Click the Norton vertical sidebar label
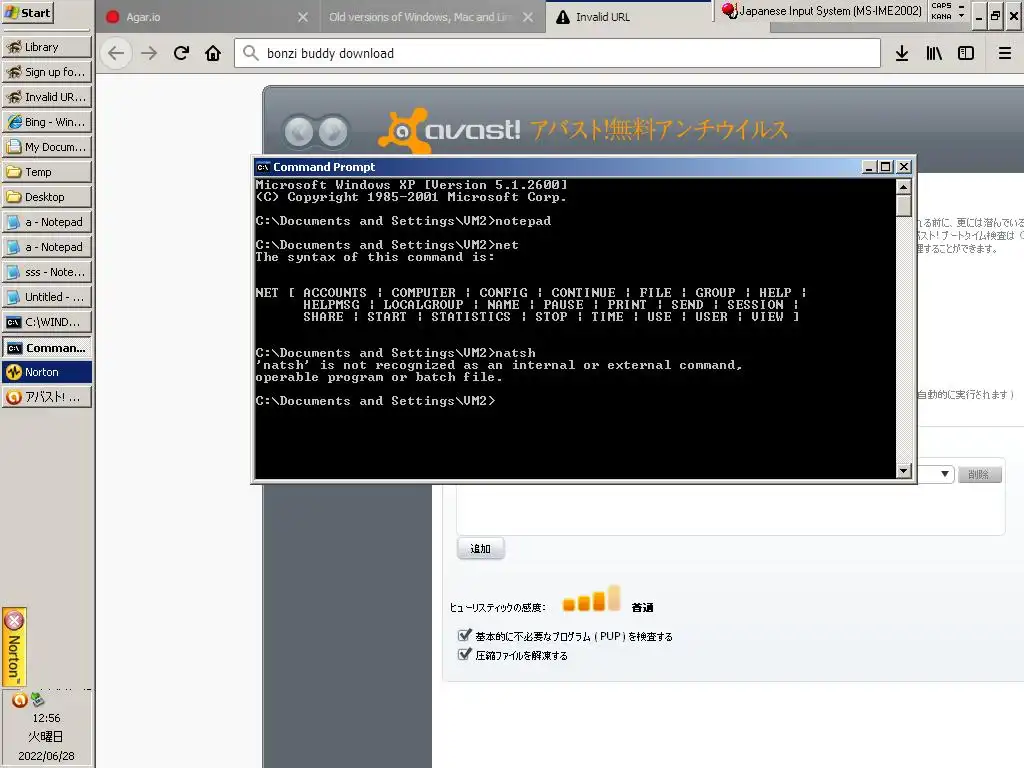The image size is (1024, 768). pyautogui.click(x=14, y=657)
